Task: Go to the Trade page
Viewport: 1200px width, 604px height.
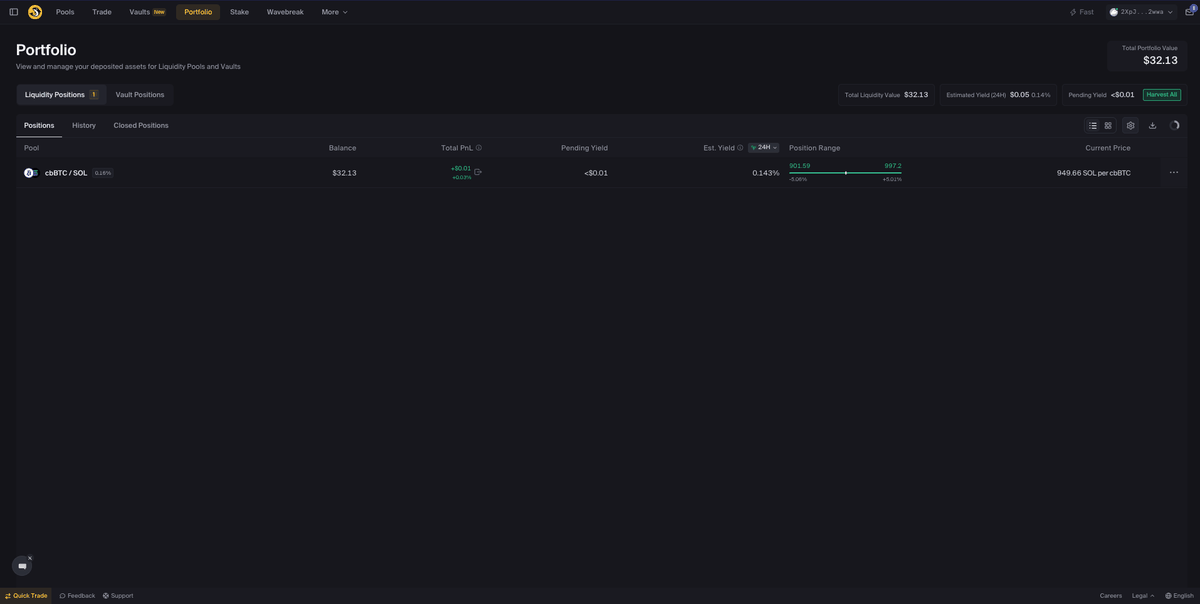Action: point(102,12)
